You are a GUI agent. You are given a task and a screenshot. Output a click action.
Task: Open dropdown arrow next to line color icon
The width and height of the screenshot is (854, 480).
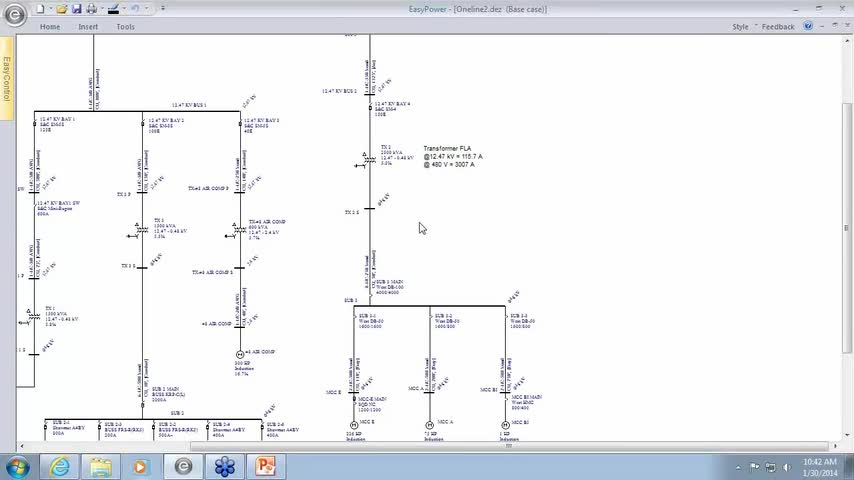(x=124, y=9)
